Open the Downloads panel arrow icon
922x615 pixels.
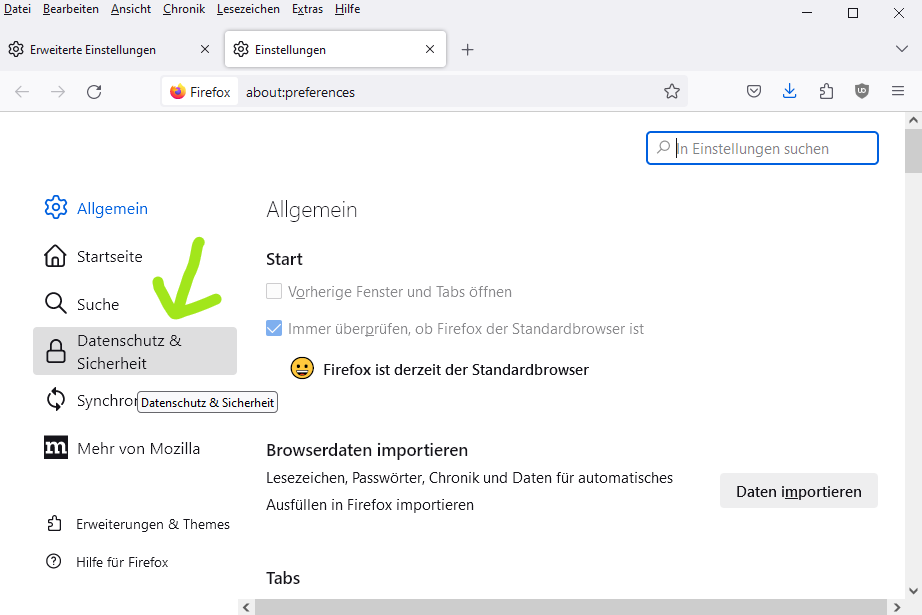click(790, 92)
